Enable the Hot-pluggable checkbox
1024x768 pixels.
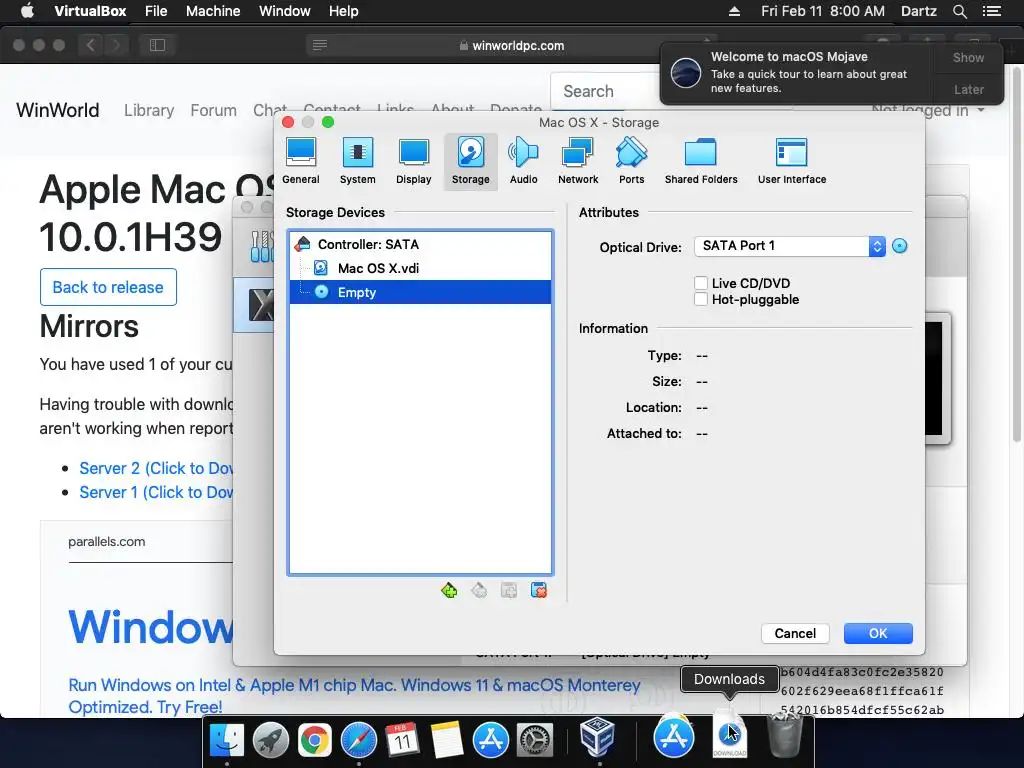click(x=701, y=299)
